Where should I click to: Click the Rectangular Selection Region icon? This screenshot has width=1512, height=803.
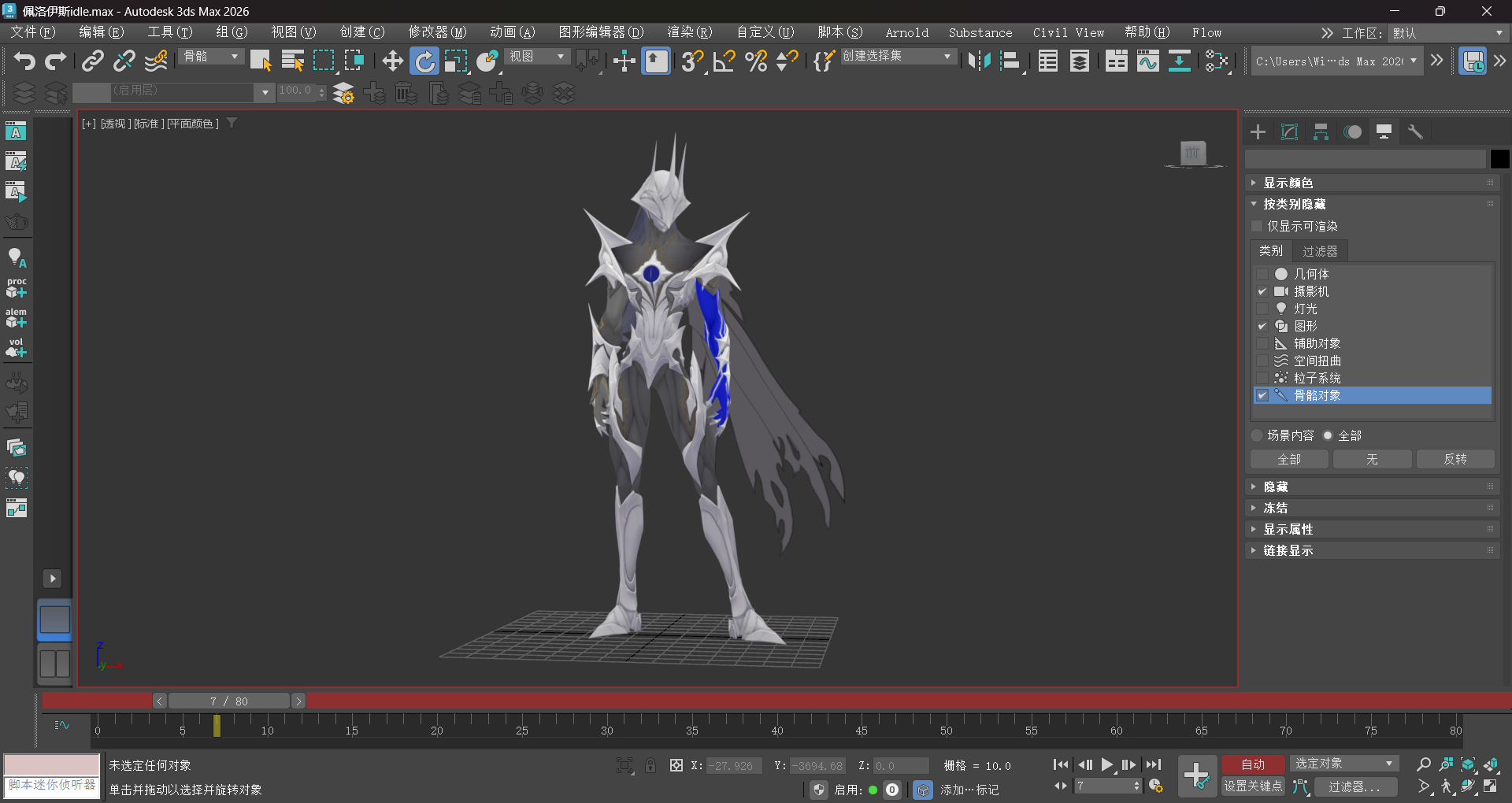(x=324, y=61)
